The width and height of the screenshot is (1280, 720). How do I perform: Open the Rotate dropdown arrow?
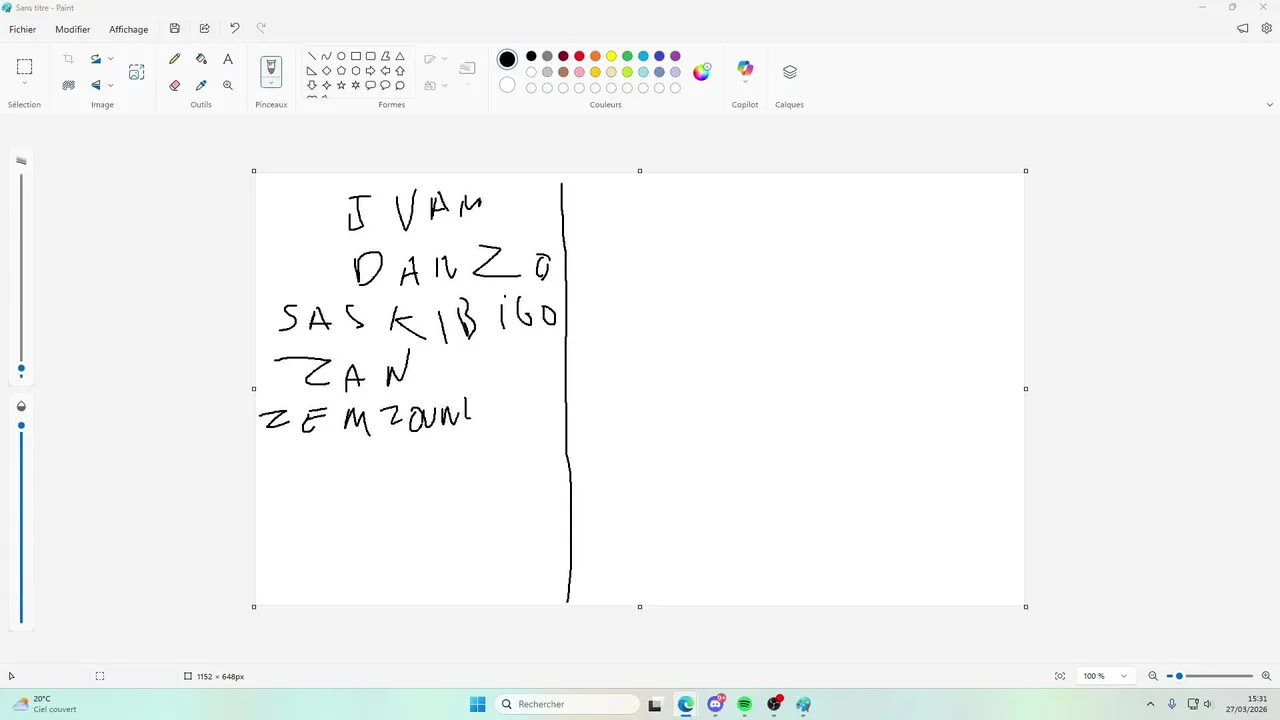tap(110, 59)
